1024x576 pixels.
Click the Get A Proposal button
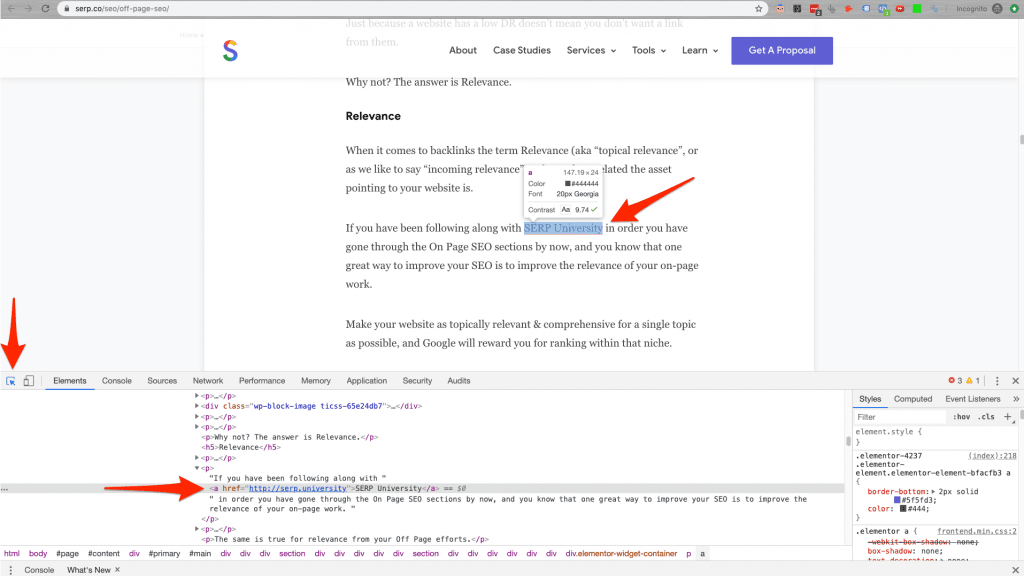(x=782, y=50)
